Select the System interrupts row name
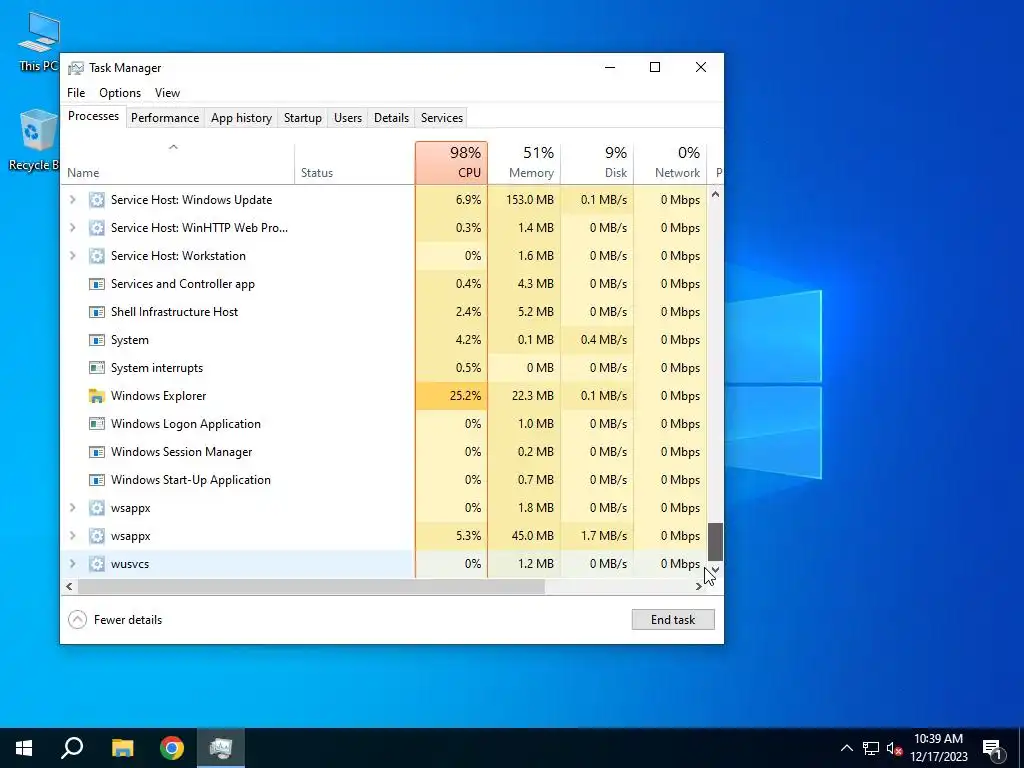 (157, 368)
